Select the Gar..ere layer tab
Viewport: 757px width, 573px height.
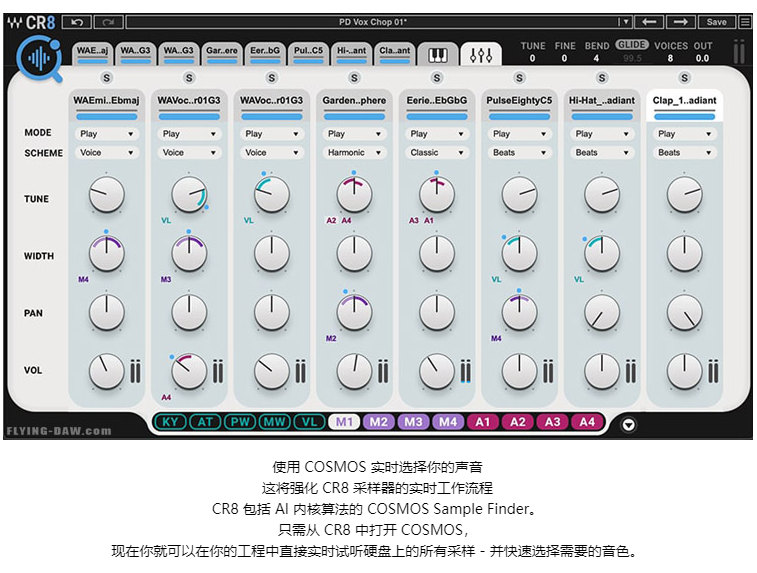click(222, 54)
